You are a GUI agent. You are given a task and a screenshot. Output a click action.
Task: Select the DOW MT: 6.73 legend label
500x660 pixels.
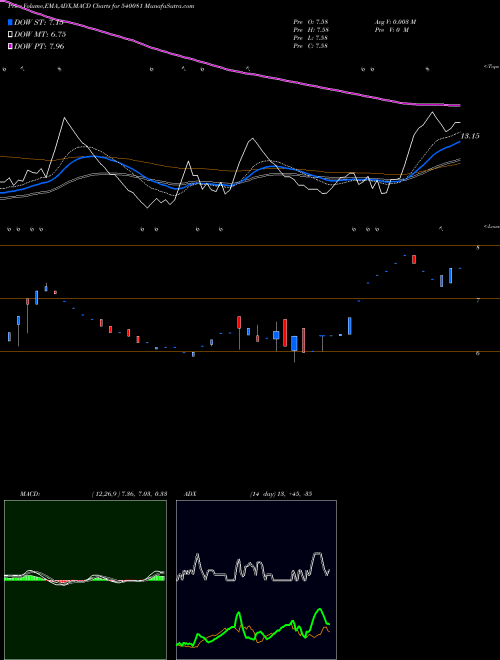click(40, 34)
